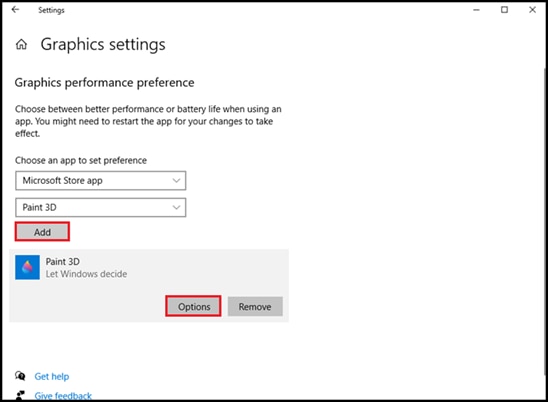This screenshot has height=402, width=548.
Task: Open the Paint 3D app selection dropdown
Action: pos(101,208)
